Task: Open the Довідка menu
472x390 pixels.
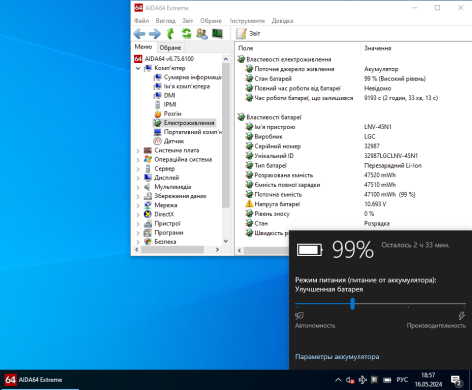Action: click(x=282, y=21)
